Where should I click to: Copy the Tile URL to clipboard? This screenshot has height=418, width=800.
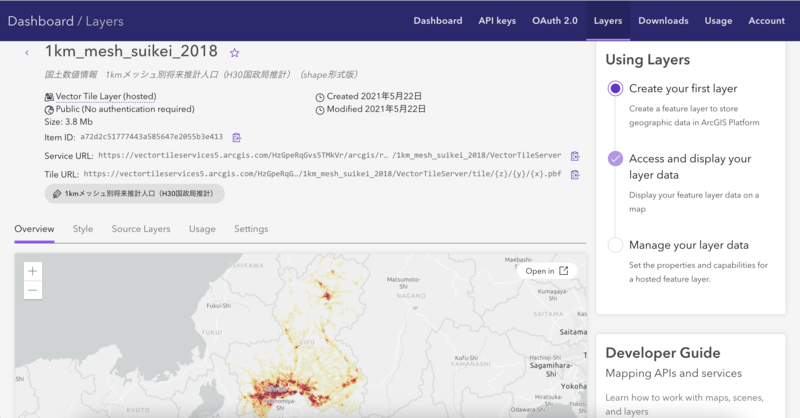pyautogui.click(x=575, y=175)
